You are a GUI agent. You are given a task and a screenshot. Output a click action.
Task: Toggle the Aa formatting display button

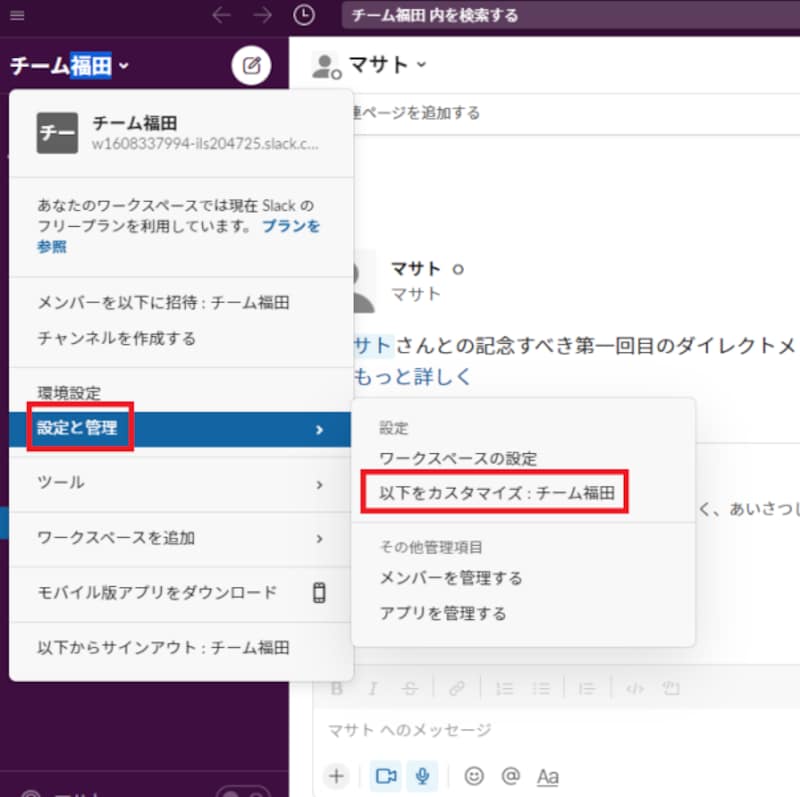pos(547,776)
